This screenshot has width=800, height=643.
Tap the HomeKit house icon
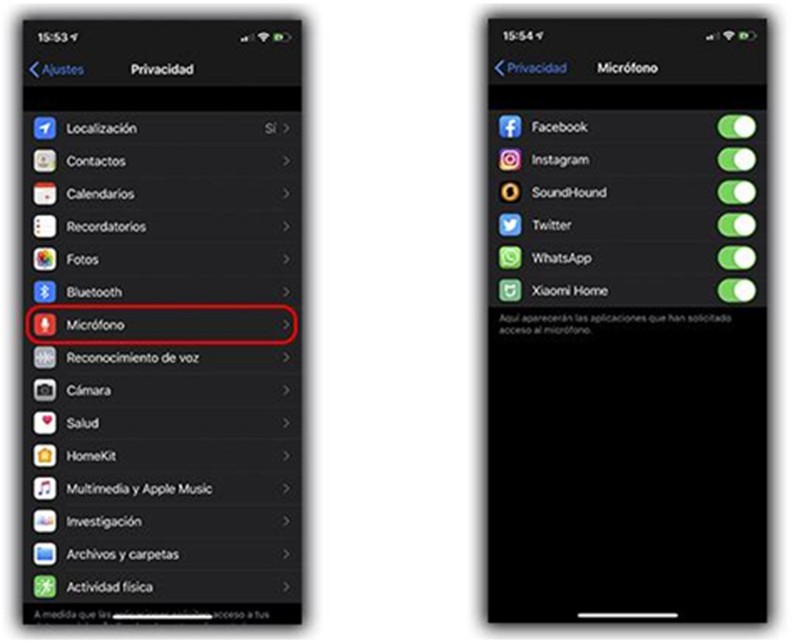(x=45, y=456)
